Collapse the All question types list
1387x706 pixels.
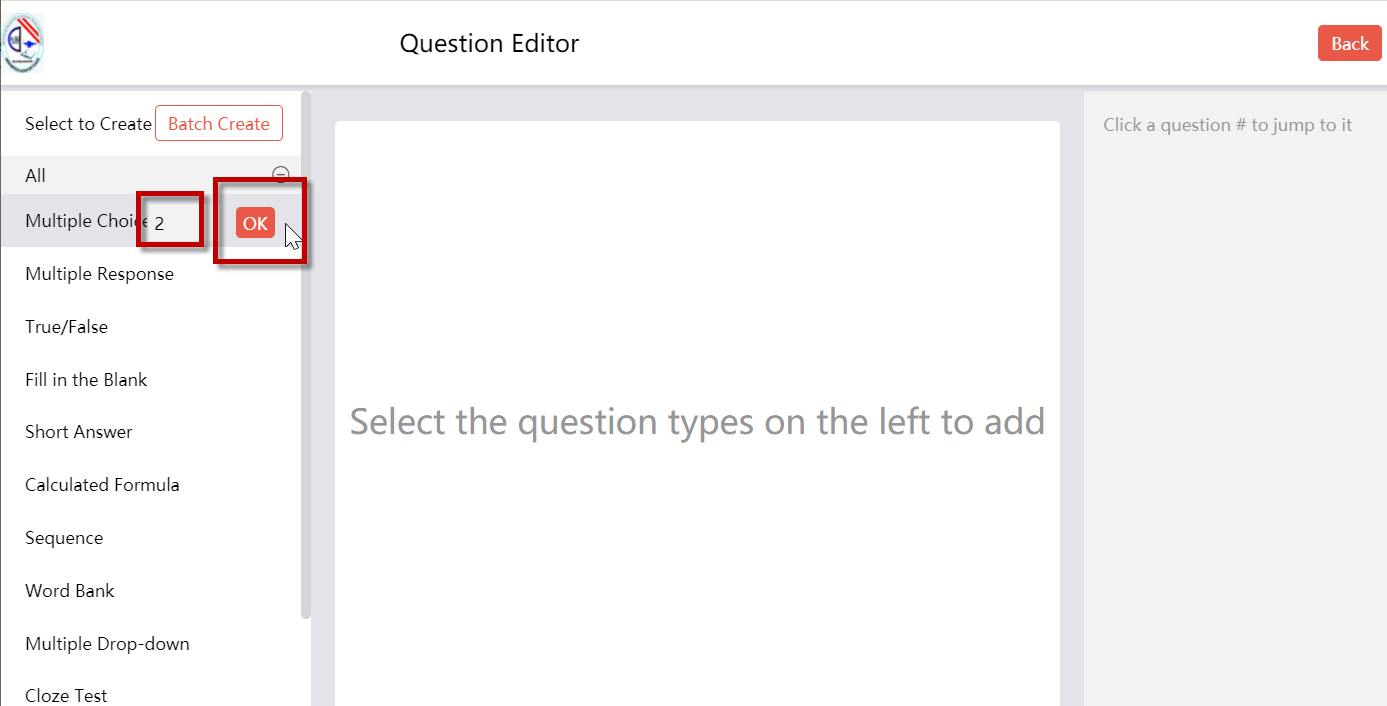(281, 174)
